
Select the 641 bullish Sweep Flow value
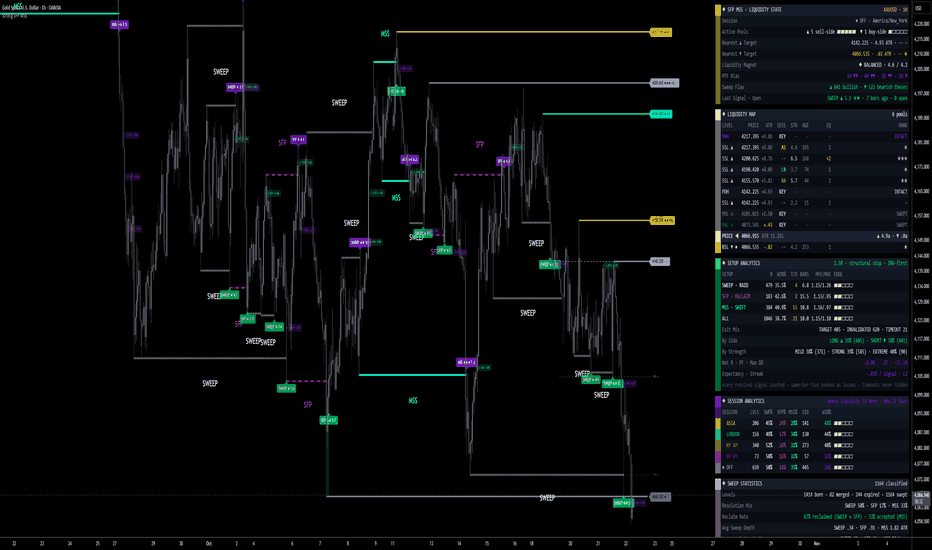pos(844,87)
